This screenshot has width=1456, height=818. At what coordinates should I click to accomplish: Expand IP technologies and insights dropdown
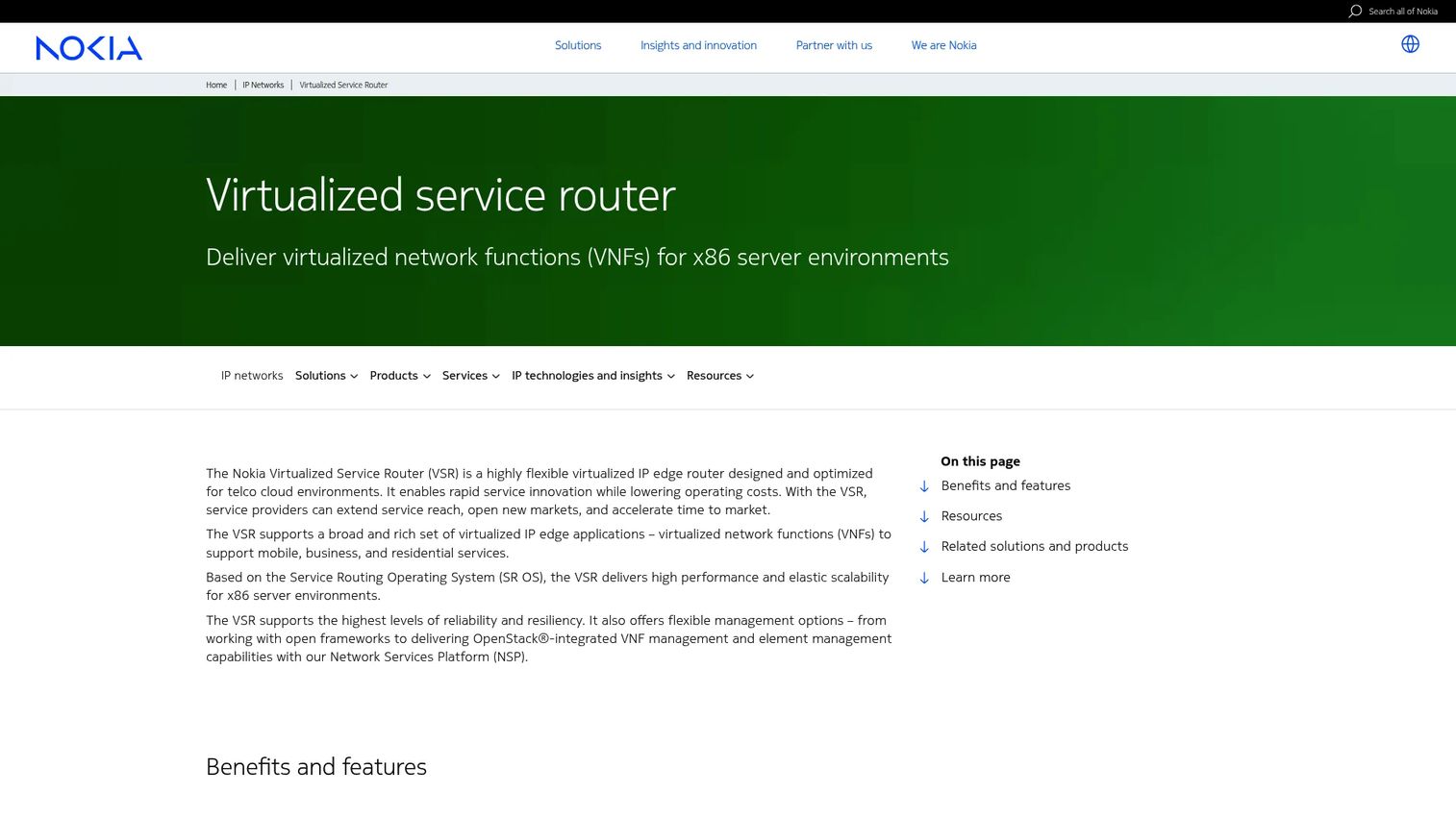coord(593,376)
